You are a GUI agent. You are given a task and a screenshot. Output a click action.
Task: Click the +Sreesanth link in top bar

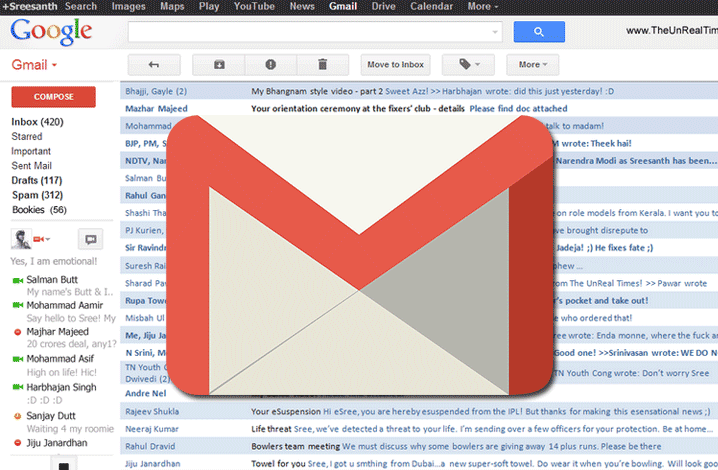click(30, 6)
